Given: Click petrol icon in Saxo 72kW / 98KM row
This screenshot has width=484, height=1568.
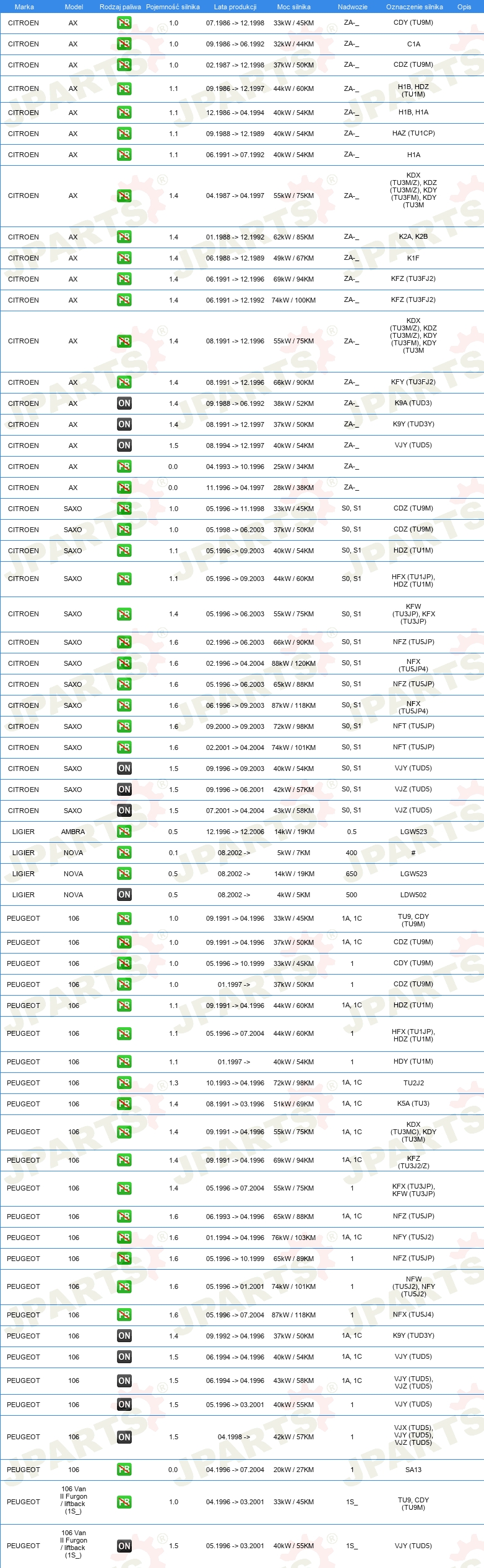Looking at the screenshot, I should coord(124,726).
